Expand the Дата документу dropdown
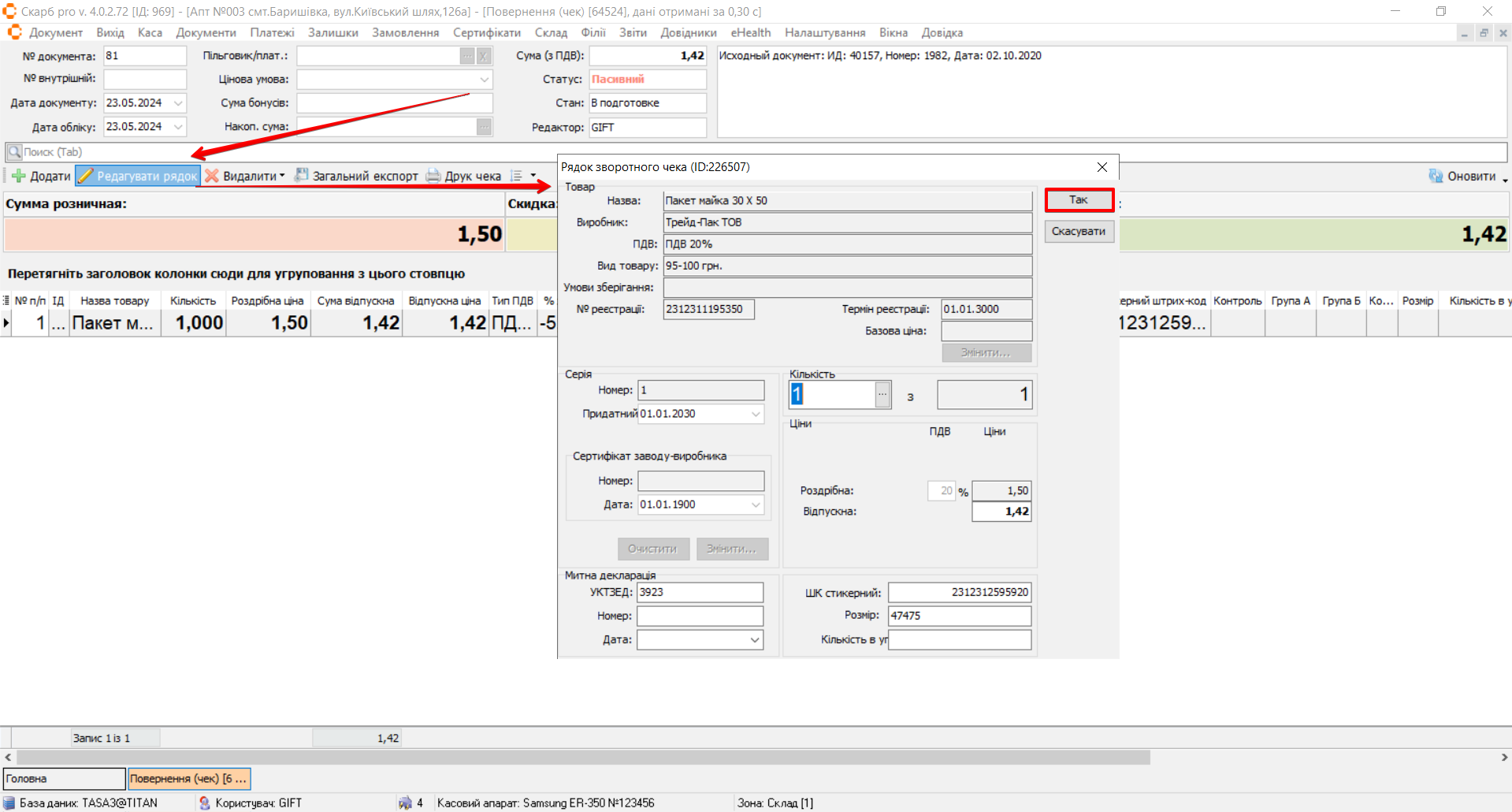Viewport: 1512px width, 812px height. click(179, 103)
